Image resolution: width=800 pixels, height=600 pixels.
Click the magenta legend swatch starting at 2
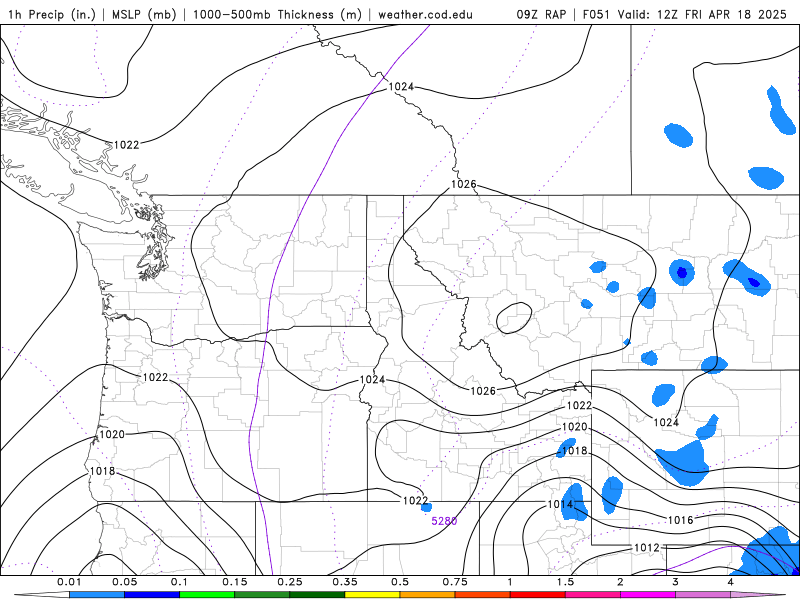(x=648, y=595)
